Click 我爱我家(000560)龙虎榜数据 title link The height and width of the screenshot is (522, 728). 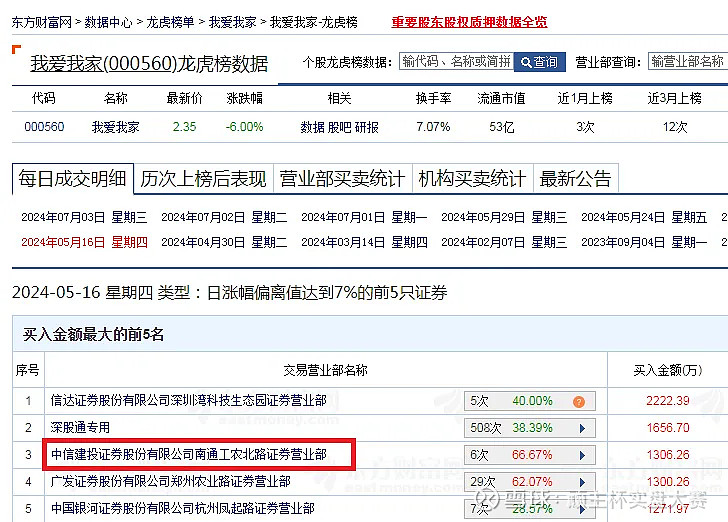point(149,64)
